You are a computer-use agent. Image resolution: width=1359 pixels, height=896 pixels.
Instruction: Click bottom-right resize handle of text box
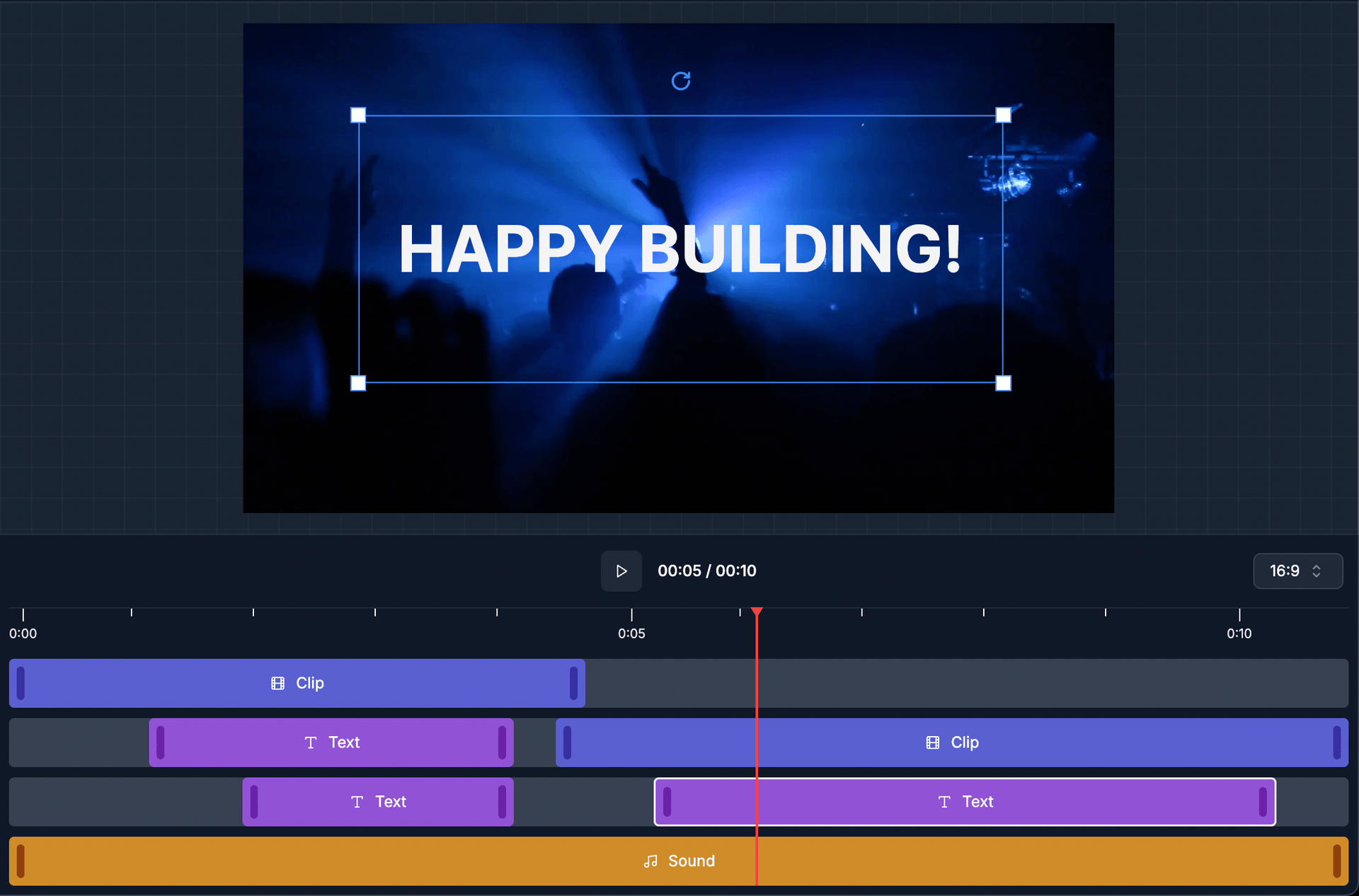tap(1003, 383)
